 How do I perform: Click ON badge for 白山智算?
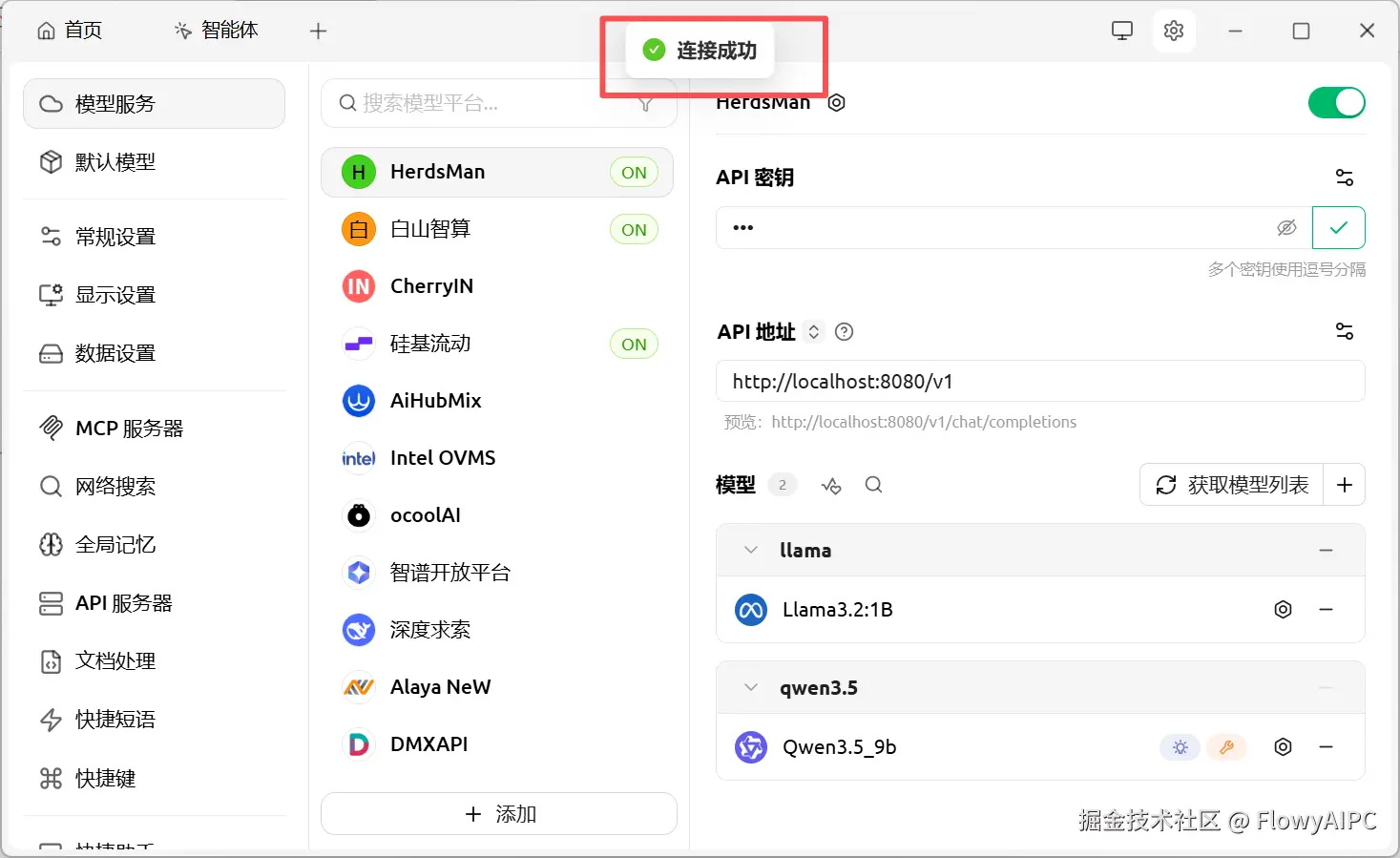pyautogui.click(x=634, y=229)
